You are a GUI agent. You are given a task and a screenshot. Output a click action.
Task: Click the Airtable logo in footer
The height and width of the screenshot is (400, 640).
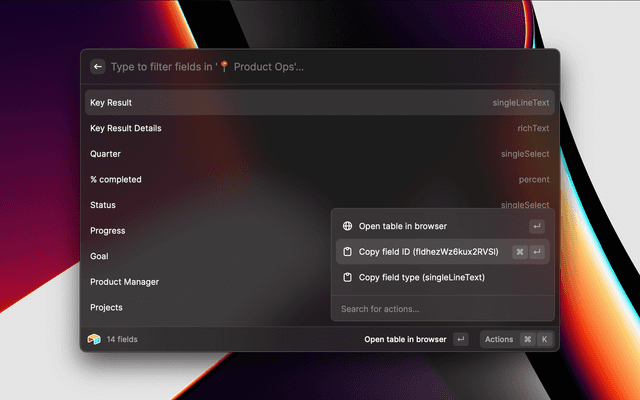(94, 339)
